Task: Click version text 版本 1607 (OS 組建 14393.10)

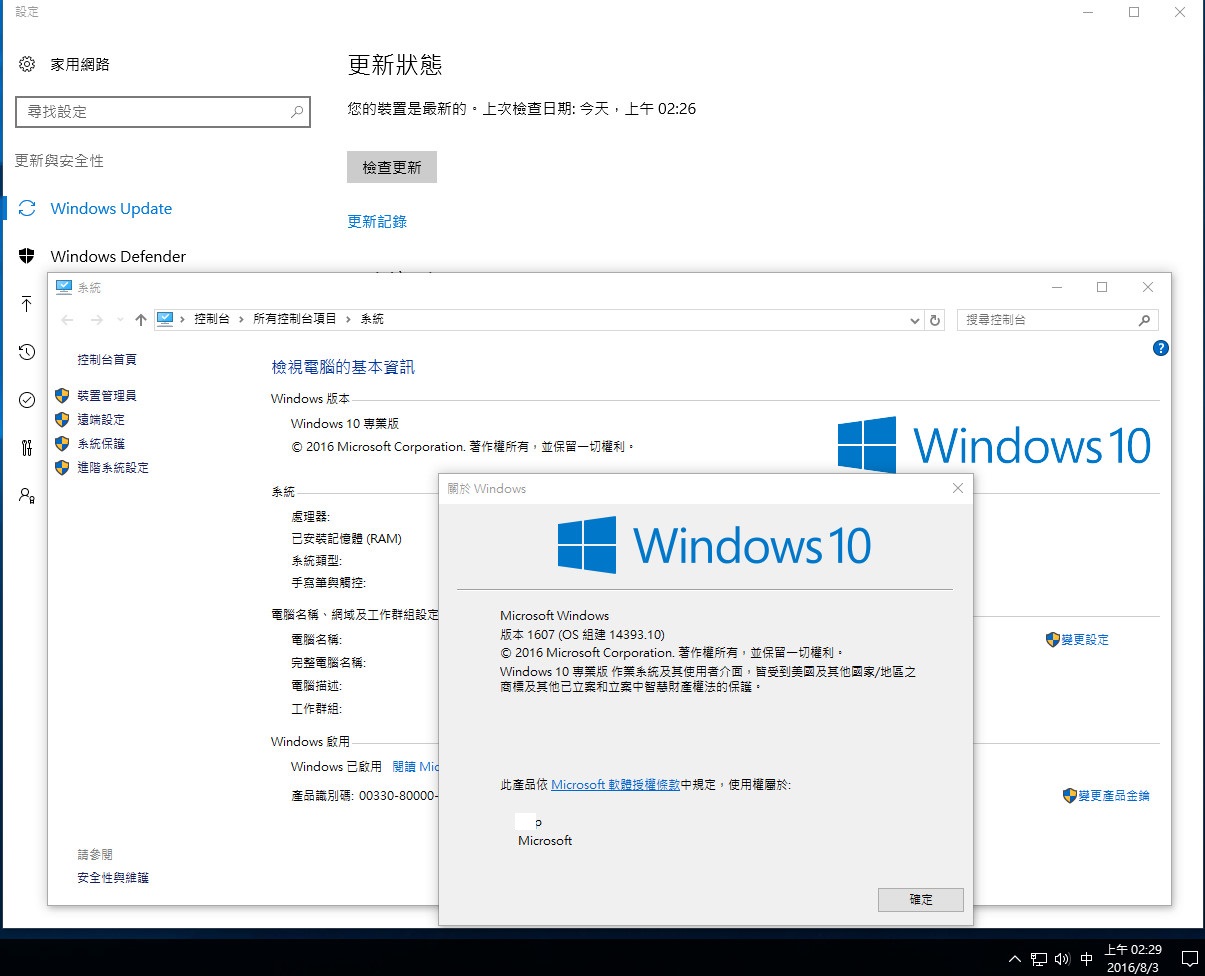Action: (x=582, y=634)
